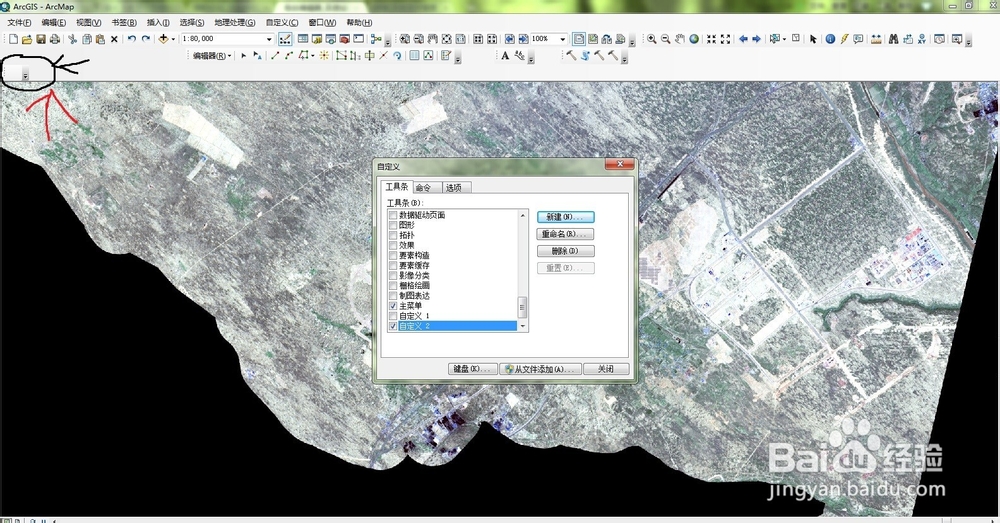Viewport: 1000px width, 523px height.
Task: Select the Pan hand tool
Action: [680, 39]
